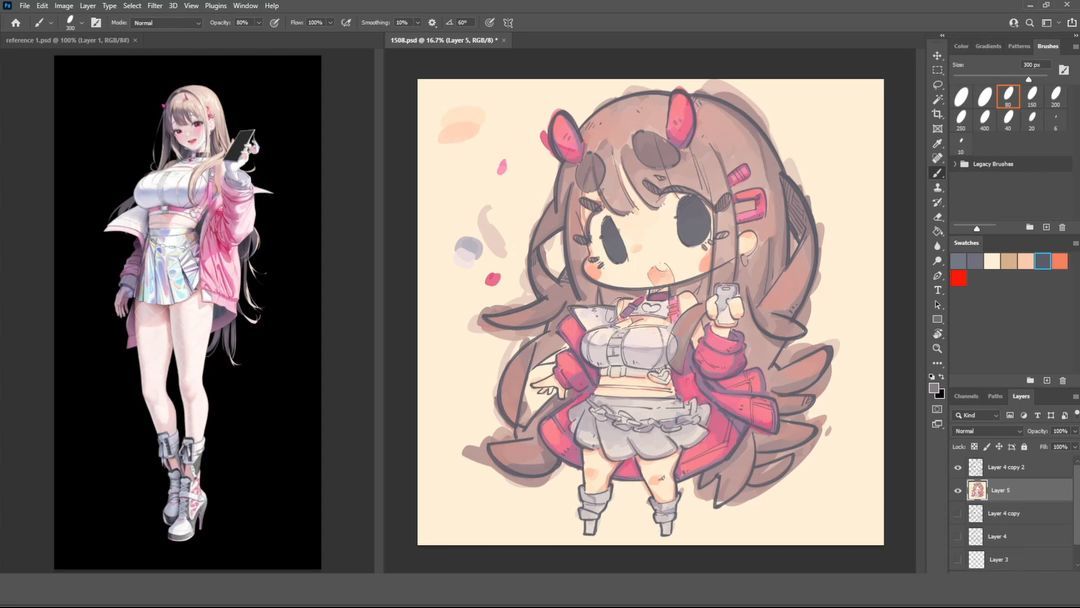Select the Zoom tool in toolbar
1080x608 pixels.
tap(937, 348)
